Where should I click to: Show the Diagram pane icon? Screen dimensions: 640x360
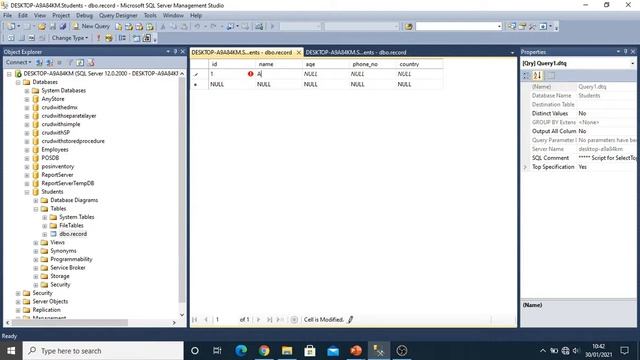(x=11, y=38)
